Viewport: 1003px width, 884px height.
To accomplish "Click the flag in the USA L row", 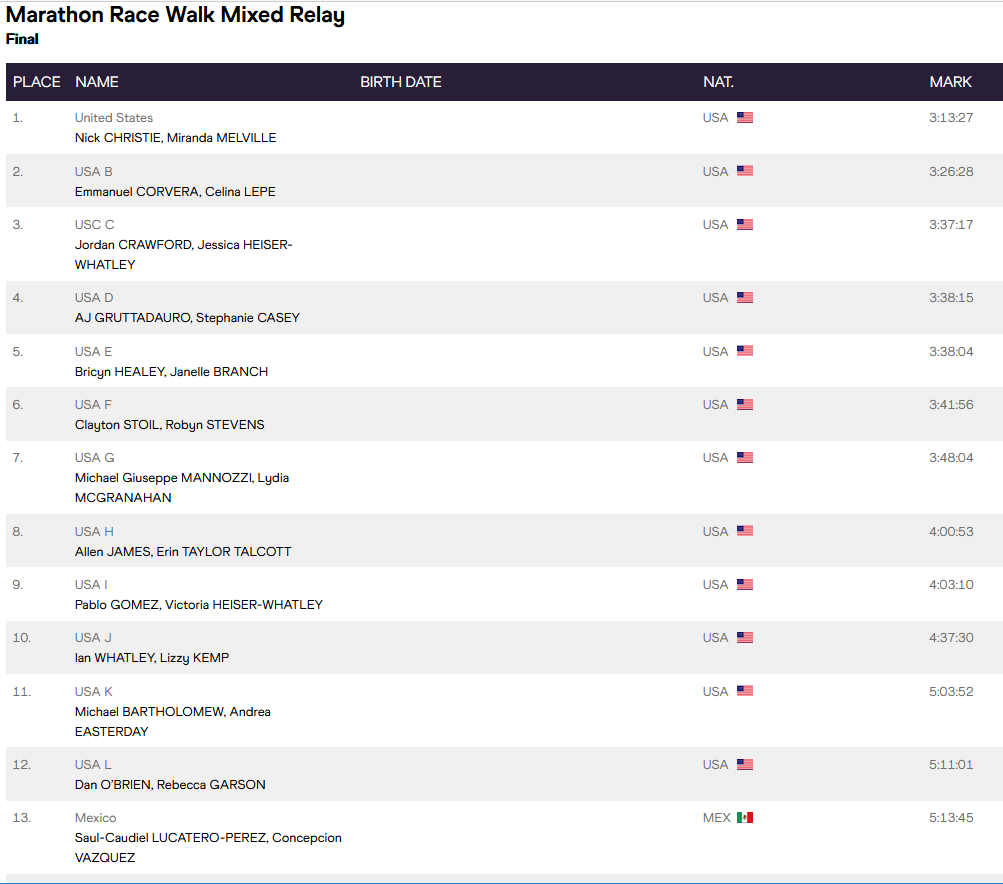I will 745,765.
